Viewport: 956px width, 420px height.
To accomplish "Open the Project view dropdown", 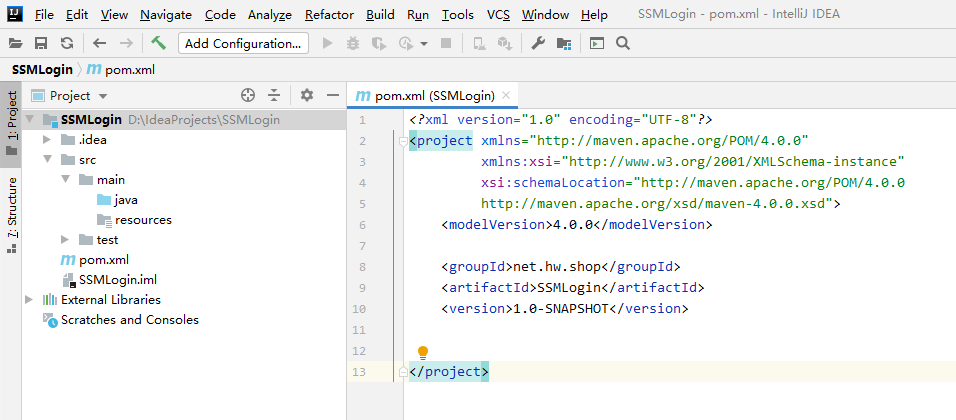I will coord(102,96).
